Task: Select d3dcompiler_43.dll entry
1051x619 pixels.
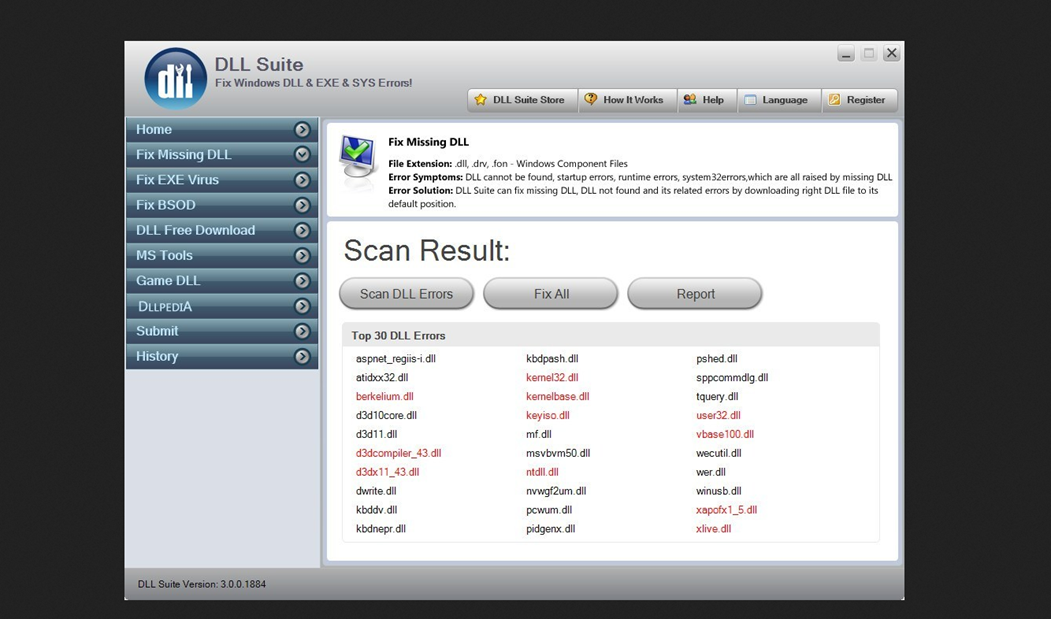Action: [x=399, y=453]
